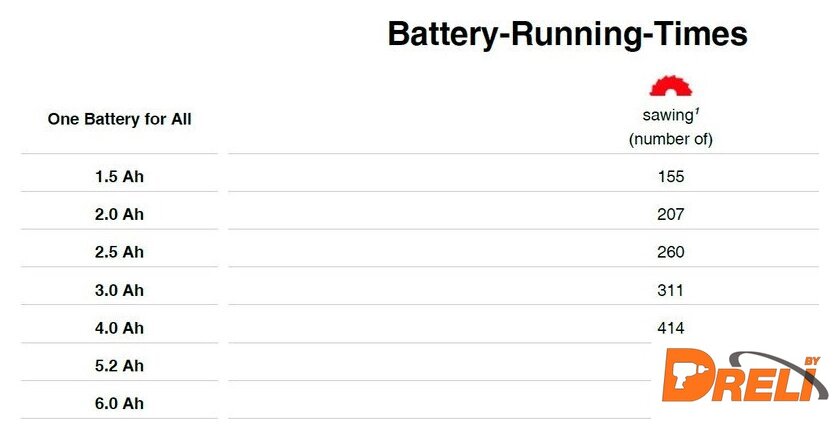Click the 5.2 Ah row label
The width and height of the screenshot is (839, 439).
[x=120, y=366]
